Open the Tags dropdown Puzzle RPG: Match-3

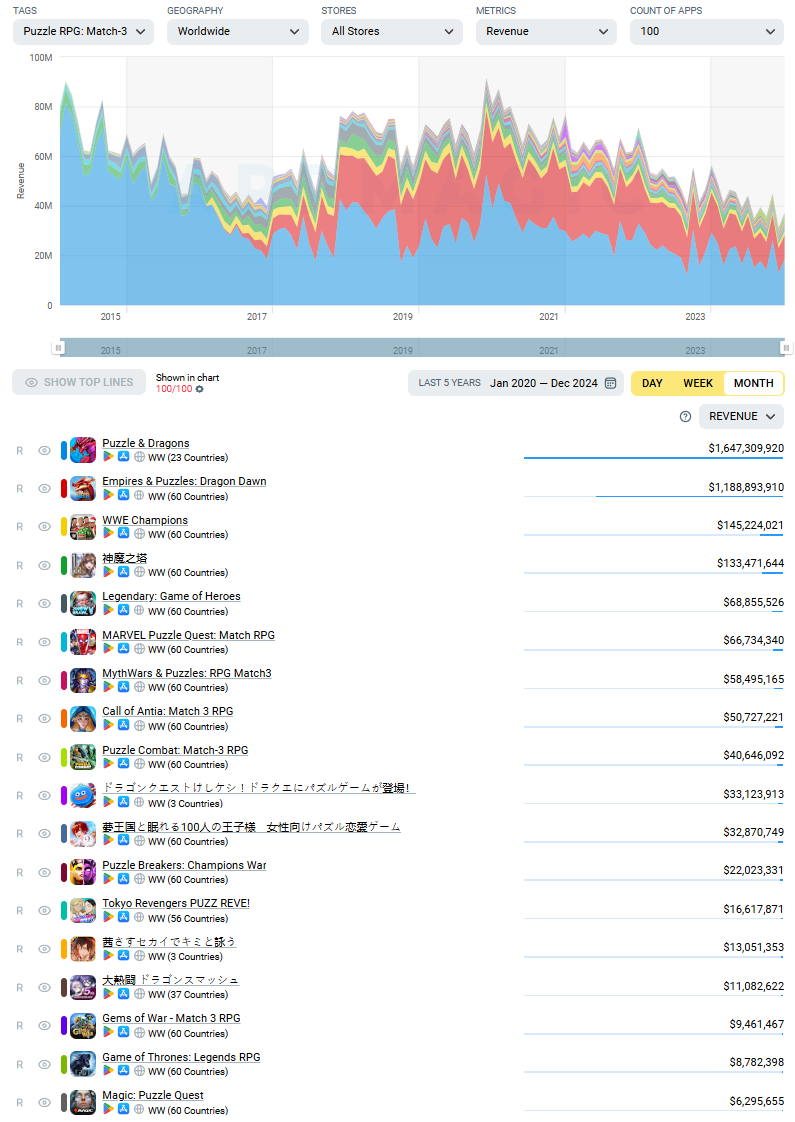click(x=84, y=31)
